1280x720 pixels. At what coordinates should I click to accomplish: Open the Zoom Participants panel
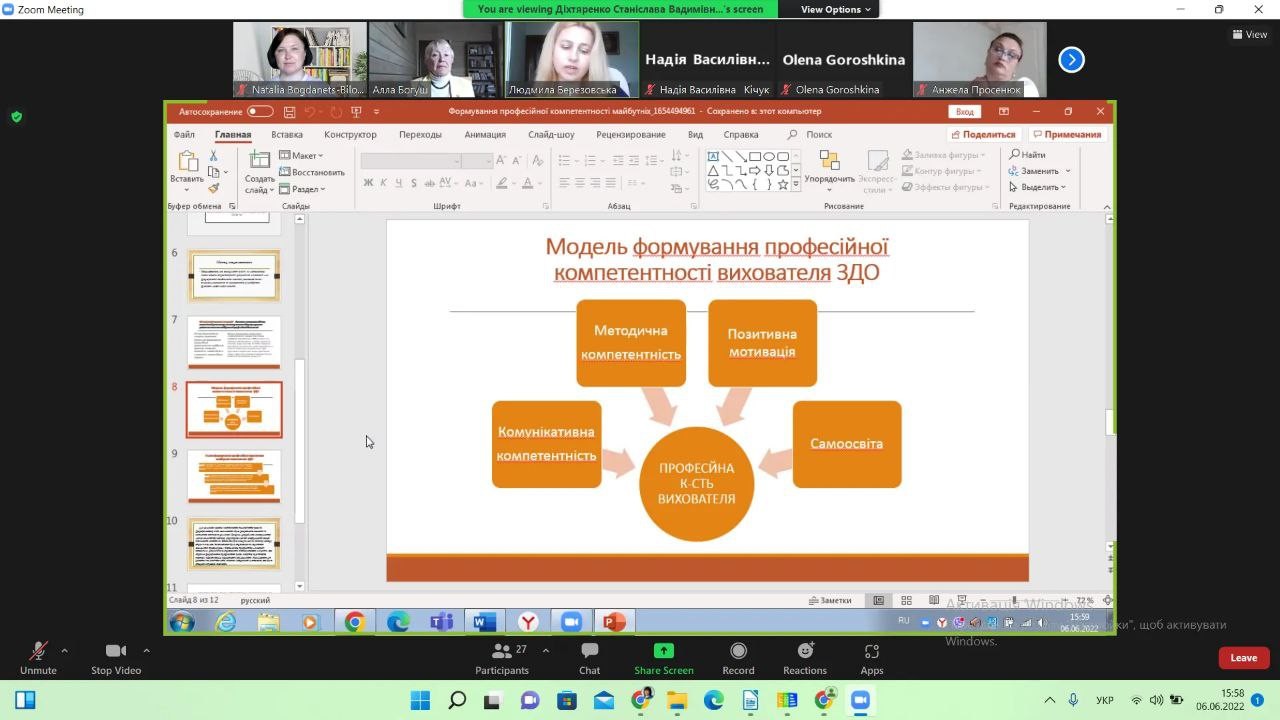(x=502, y=657)
